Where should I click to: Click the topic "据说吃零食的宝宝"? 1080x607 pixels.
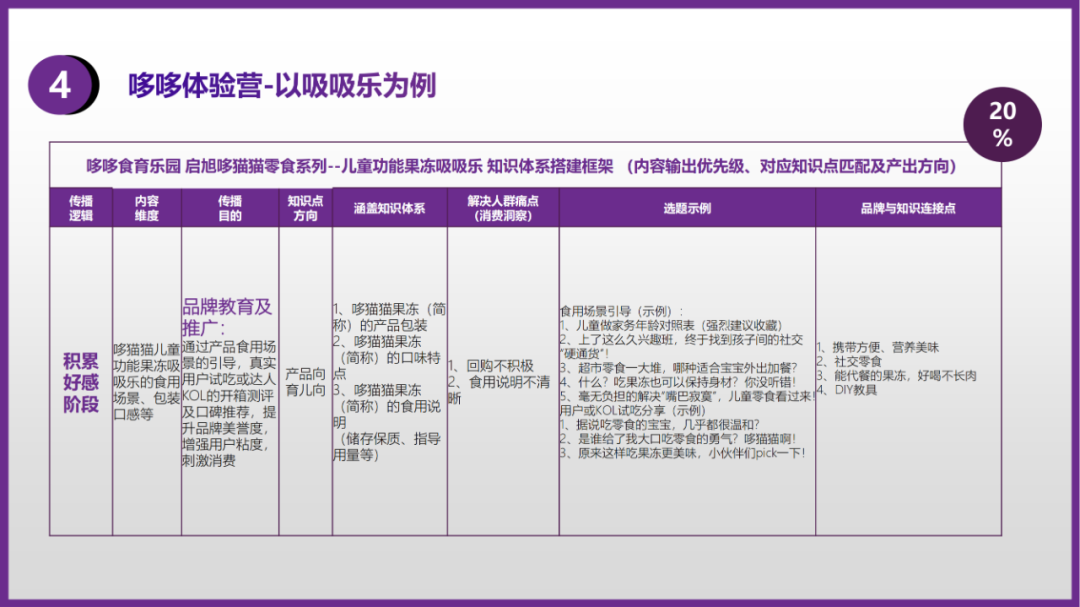pyautogui.click(x=660, y=425)
